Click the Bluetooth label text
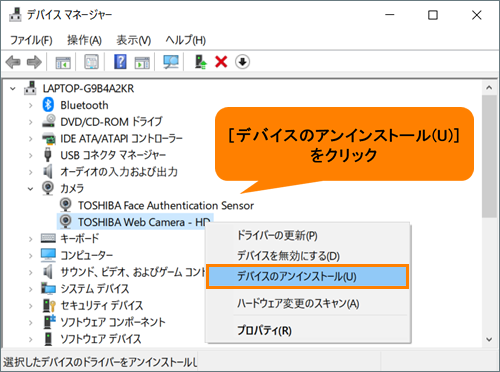The image size is (500, 372). (84, 105)
